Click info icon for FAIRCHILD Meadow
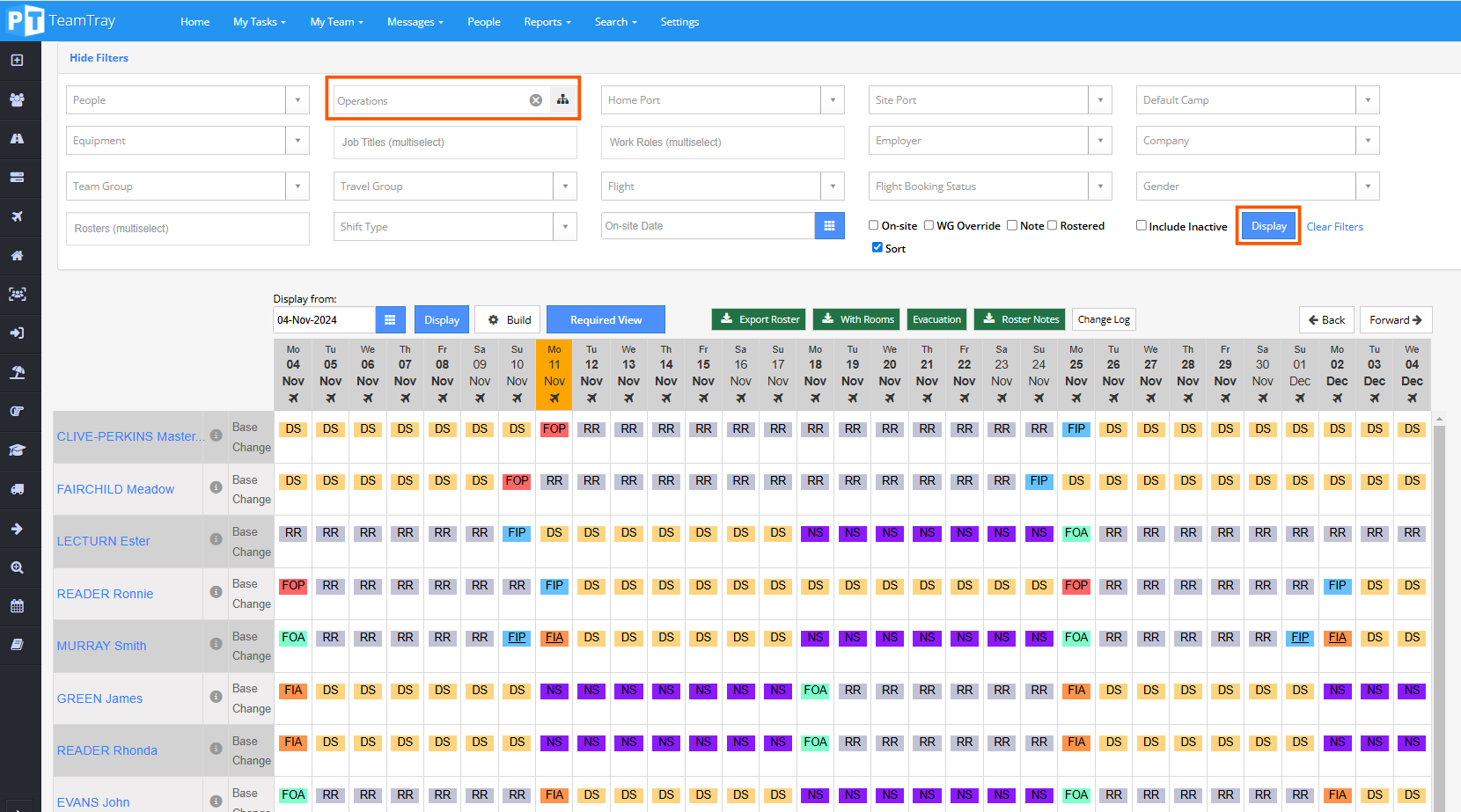This screenshot has height=812, width=1461. pos(216,487)
